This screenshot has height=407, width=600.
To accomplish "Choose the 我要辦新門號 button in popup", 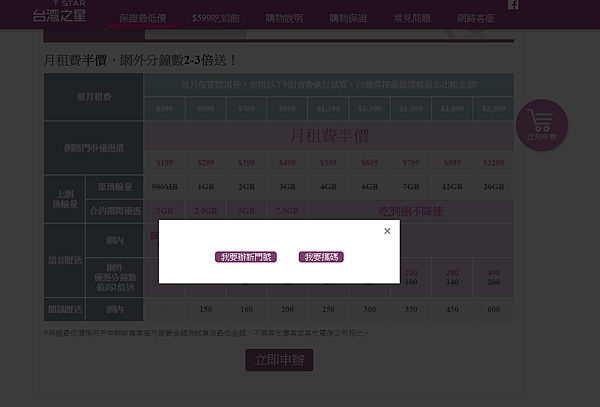I will pyautogui.click(x=246, y=257).
